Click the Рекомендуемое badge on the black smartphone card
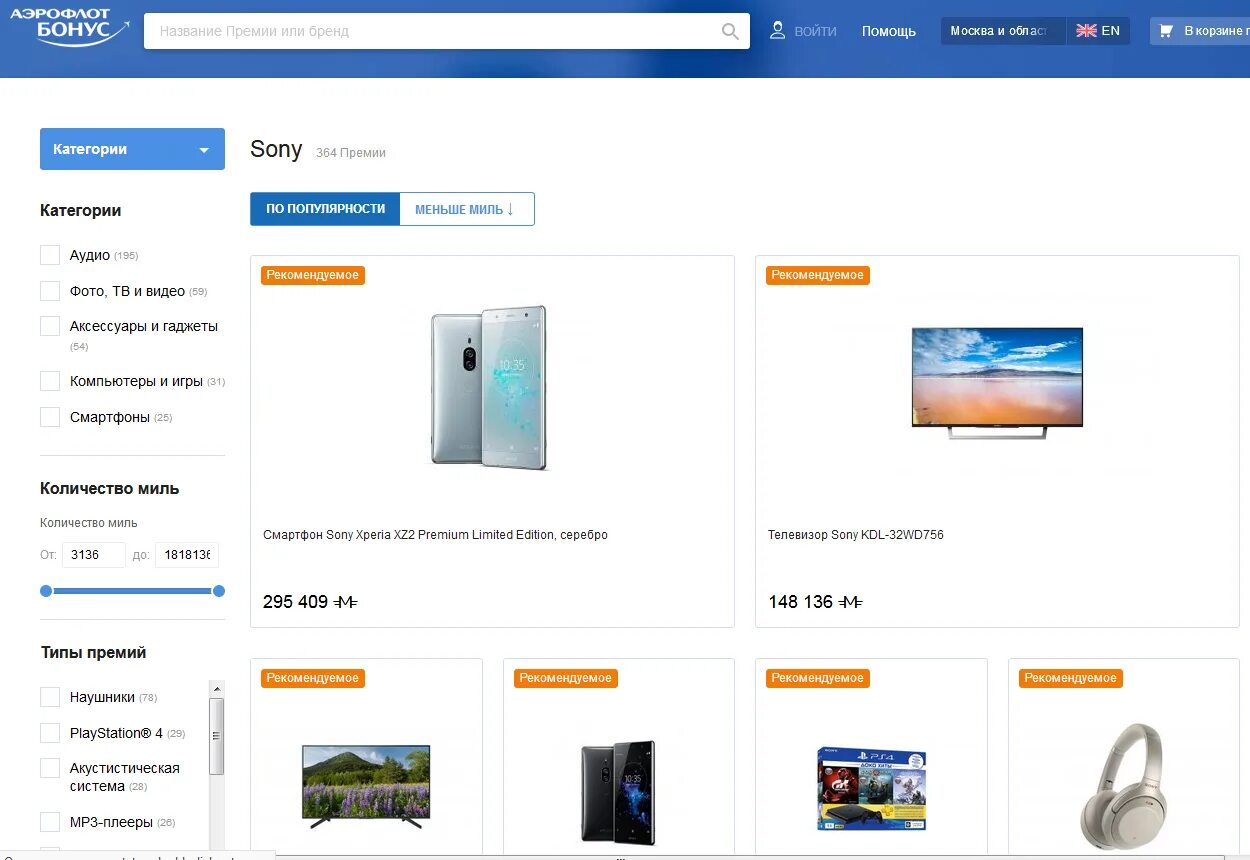This screenshot has width=1250, height=860. (x=566, y=678)
